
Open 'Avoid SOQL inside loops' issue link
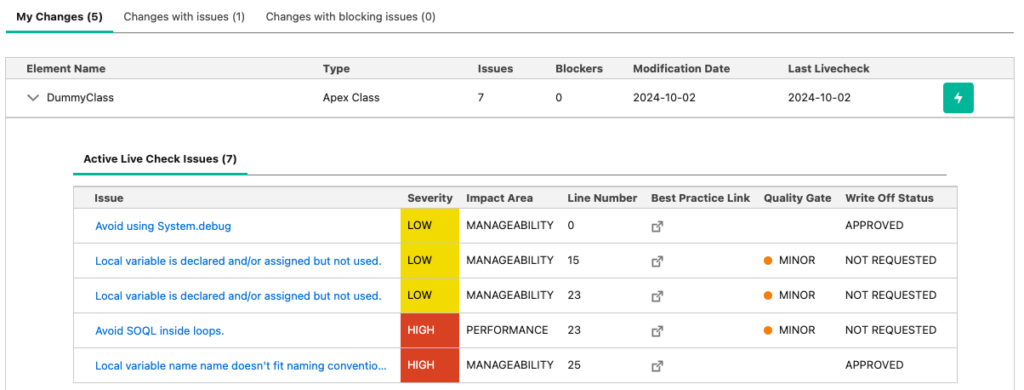pyautogui.click(x=160, y=331)
